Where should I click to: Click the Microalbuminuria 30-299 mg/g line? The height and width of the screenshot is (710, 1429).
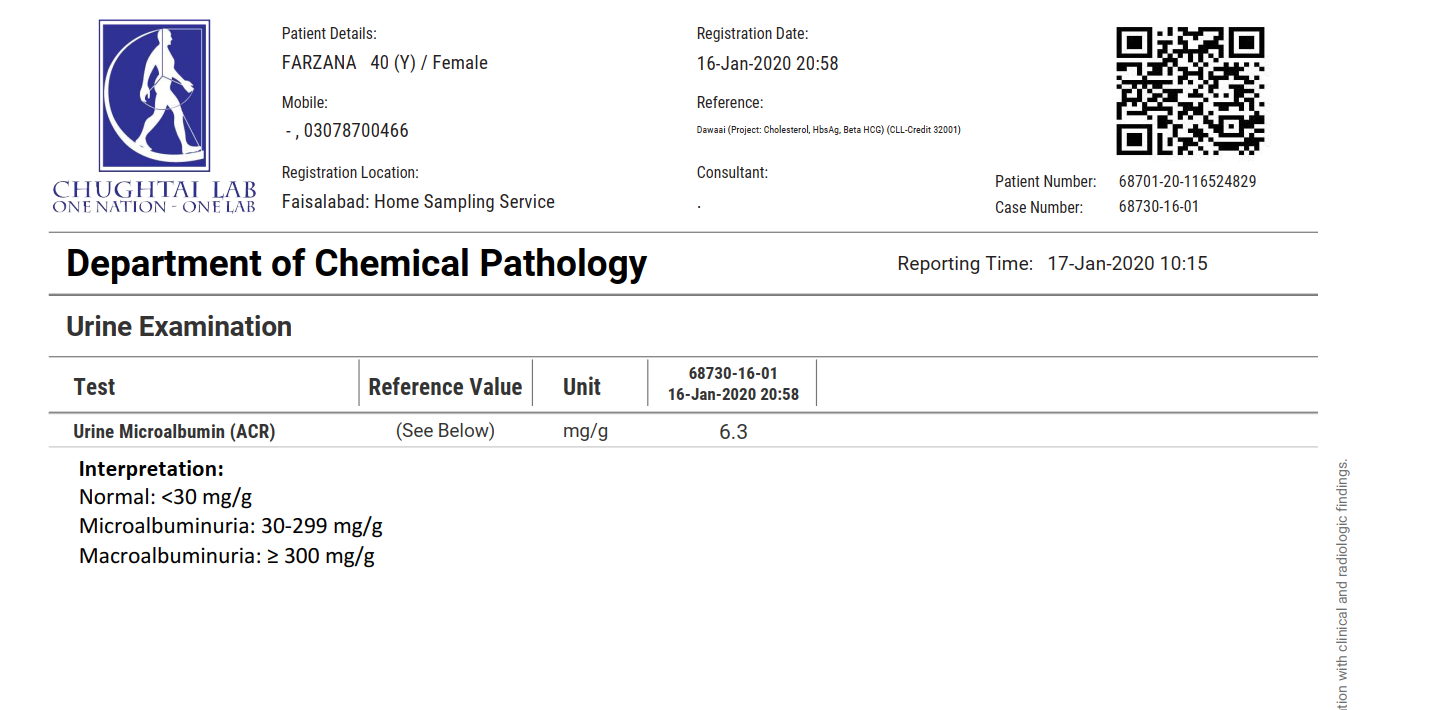[x=231, y=526]
